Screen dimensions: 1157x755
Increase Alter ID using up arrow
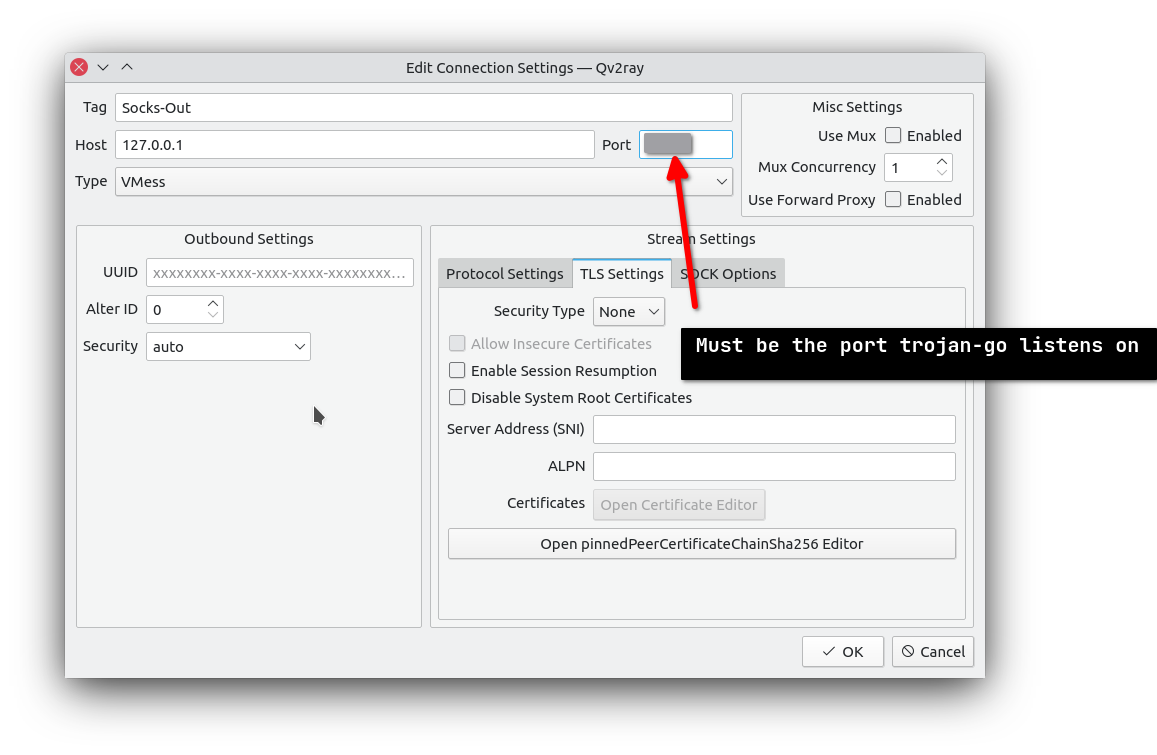pyautogui.click(x=212, y=303)
